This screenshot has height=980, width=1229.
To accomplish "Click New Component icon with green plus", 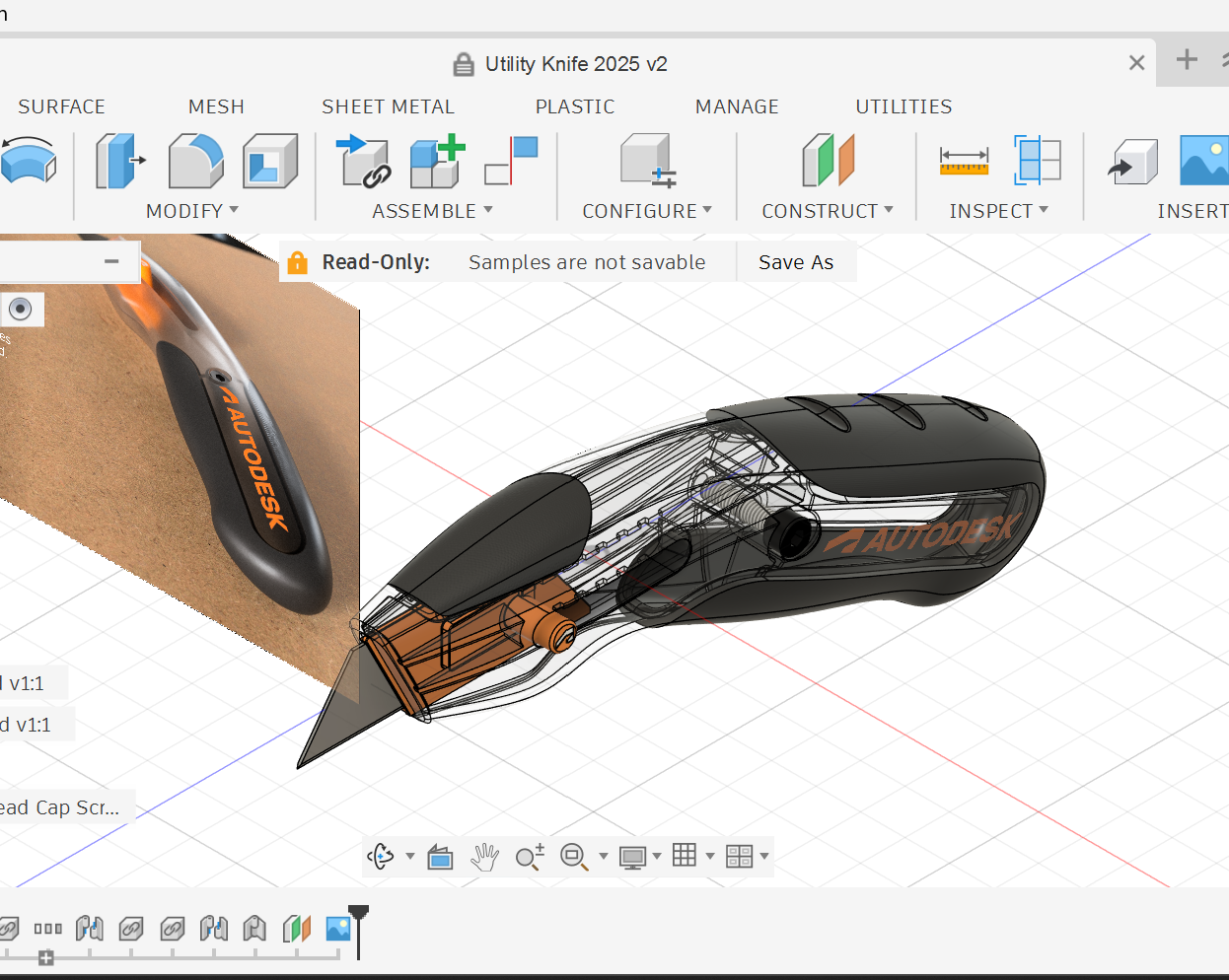I will click(437, 162).
